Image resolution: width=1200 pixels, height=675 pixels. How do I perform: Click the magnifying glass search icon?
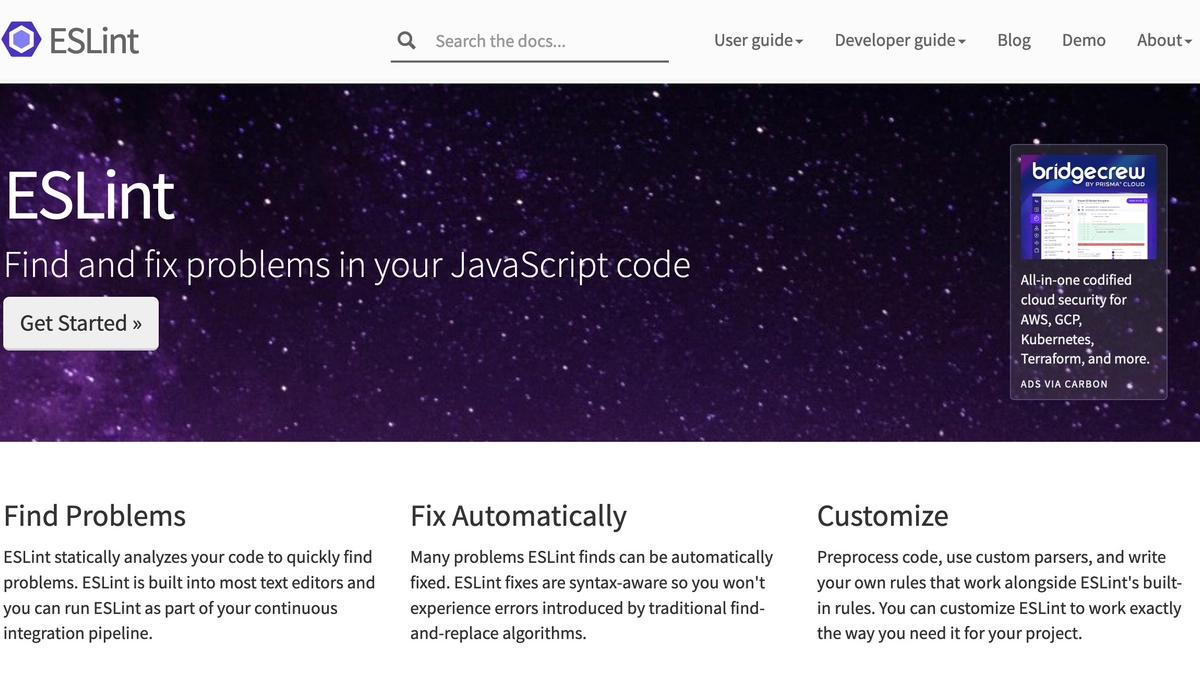point(406,40)
